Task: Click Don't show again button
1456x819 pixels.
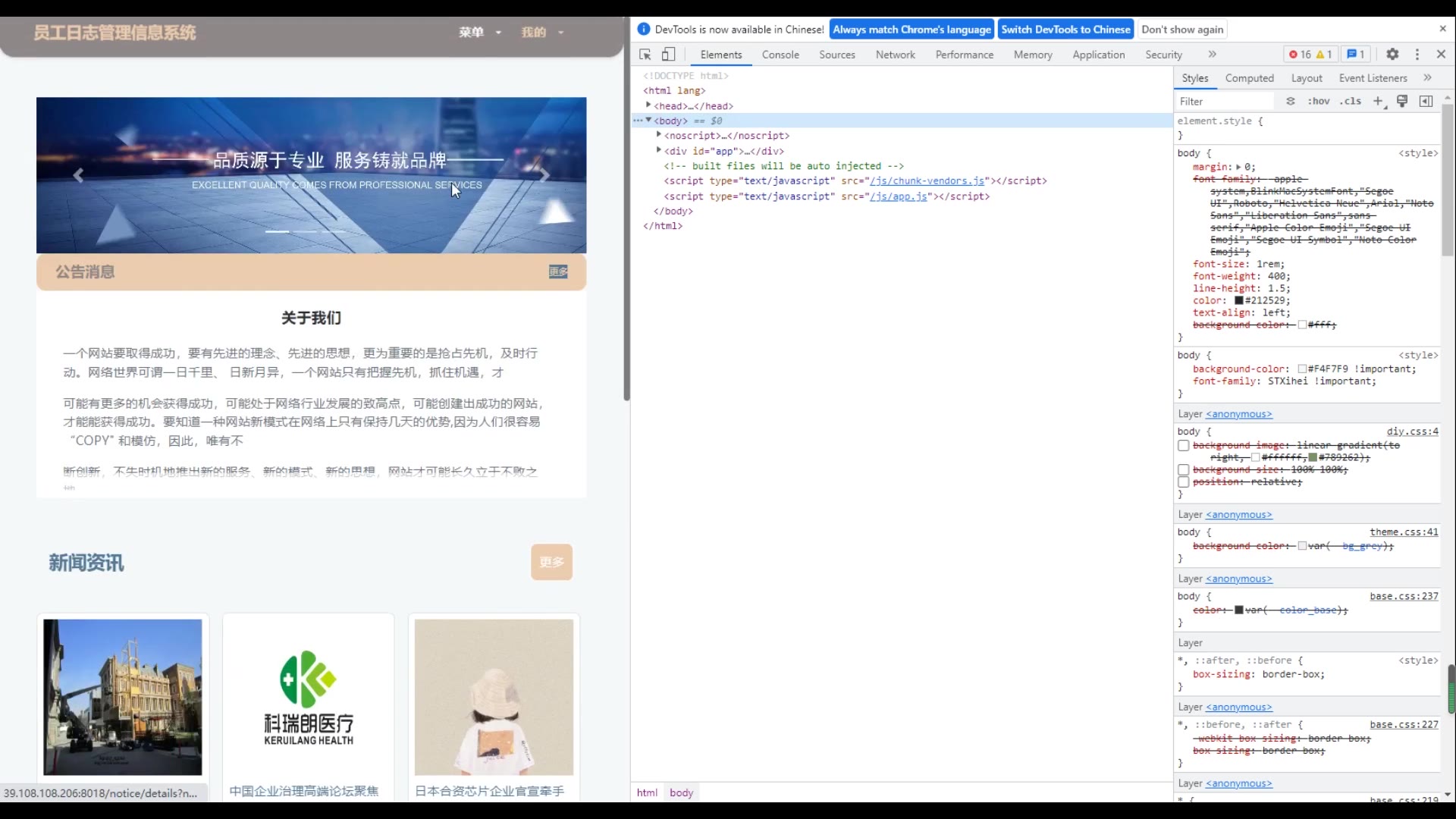Action: pyautogui.click(x=1182, y=29)
